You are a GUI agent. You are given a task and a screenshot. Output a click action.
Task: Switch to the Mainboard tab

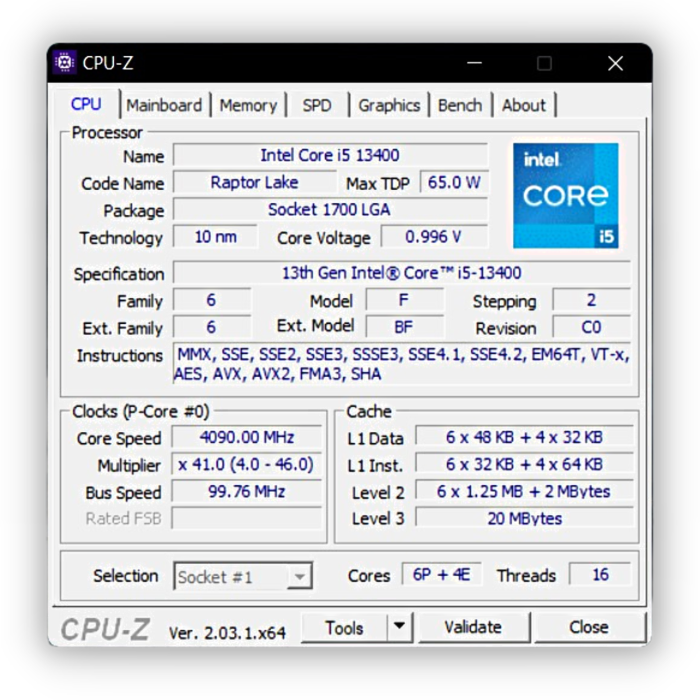(x=164, y=105)
